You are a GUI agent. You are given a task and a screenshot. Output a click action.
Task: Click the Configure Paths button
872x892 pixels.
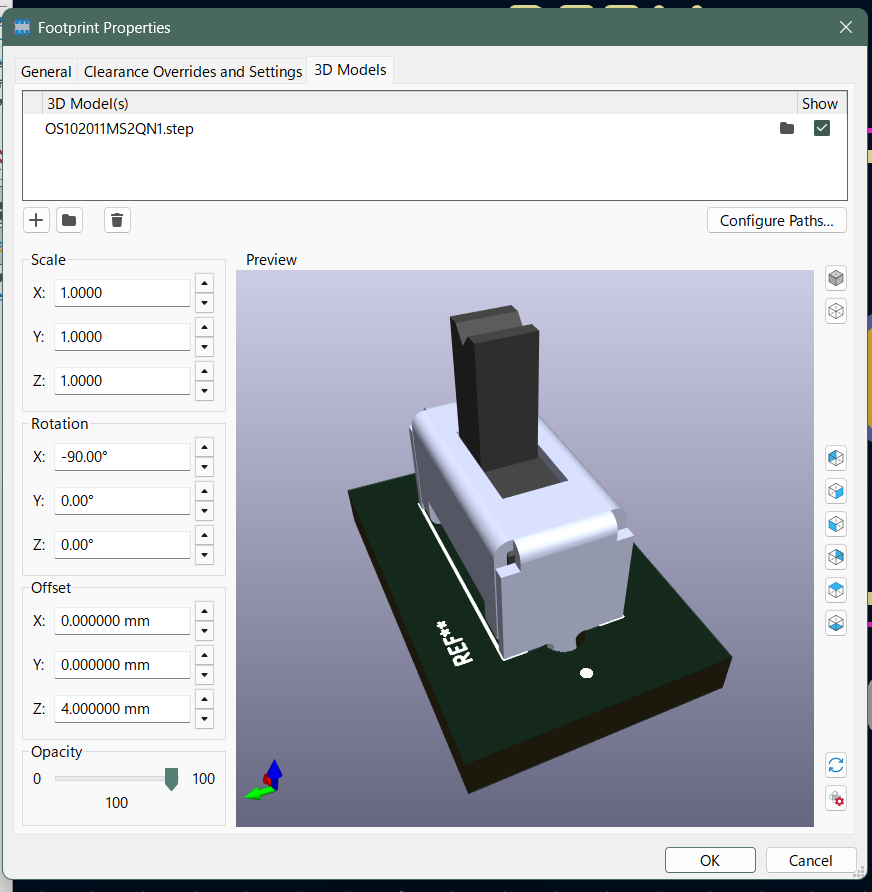click(776, 221)
